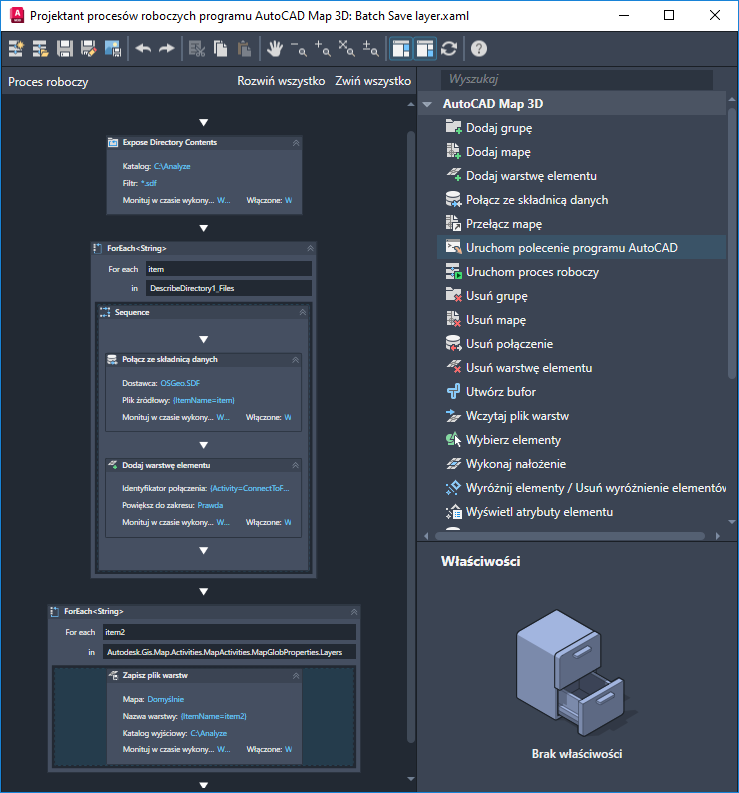Edit the Mapa Domyślnie value
This screenshot has width=739, height=793.
[x=166, y=699]
